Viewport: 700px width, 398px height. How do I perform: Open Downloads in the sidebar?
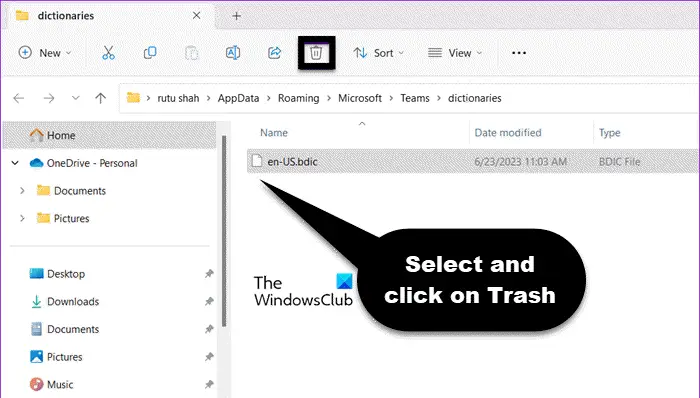click(x=73, y=302)
